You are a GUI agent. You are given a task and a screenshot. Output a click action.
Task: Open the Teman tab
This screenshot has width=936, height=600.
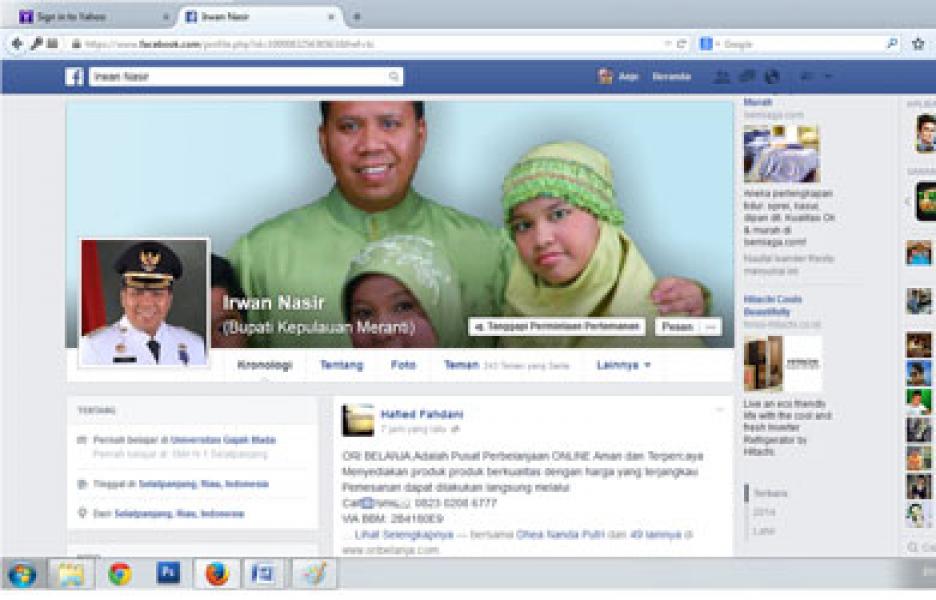[461, 365]
